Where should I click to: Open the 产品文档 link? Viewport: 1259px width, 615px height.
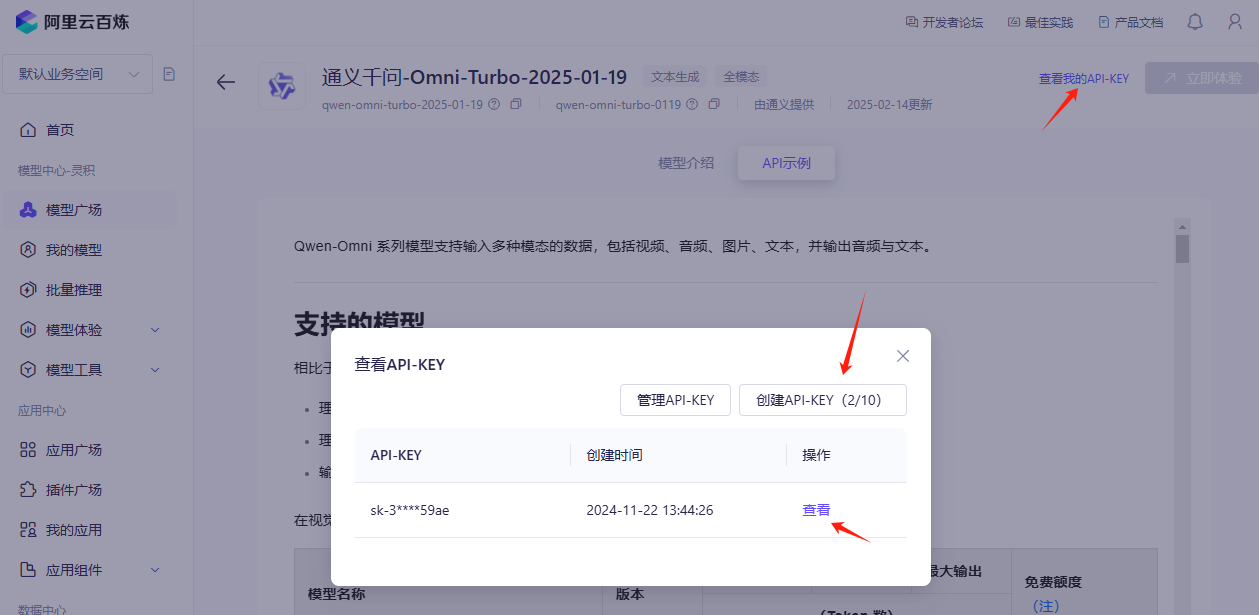point(1130,22)
